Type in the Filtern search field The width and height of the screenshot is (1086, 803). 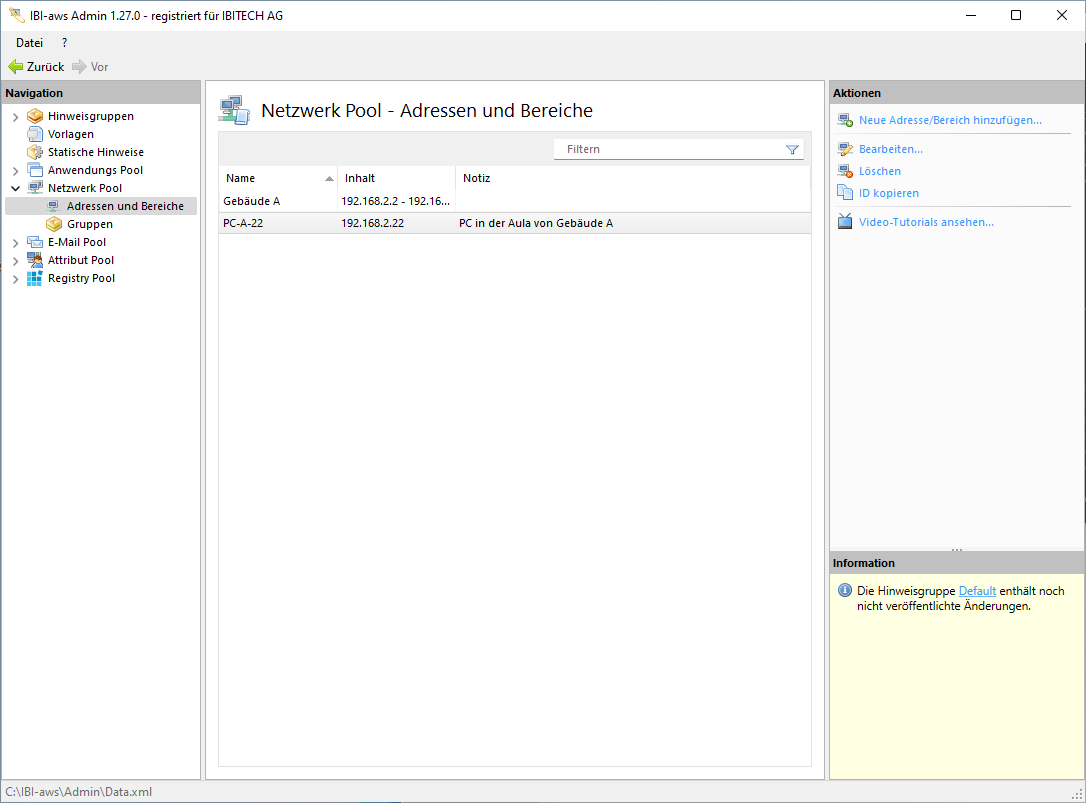(670, 149)
